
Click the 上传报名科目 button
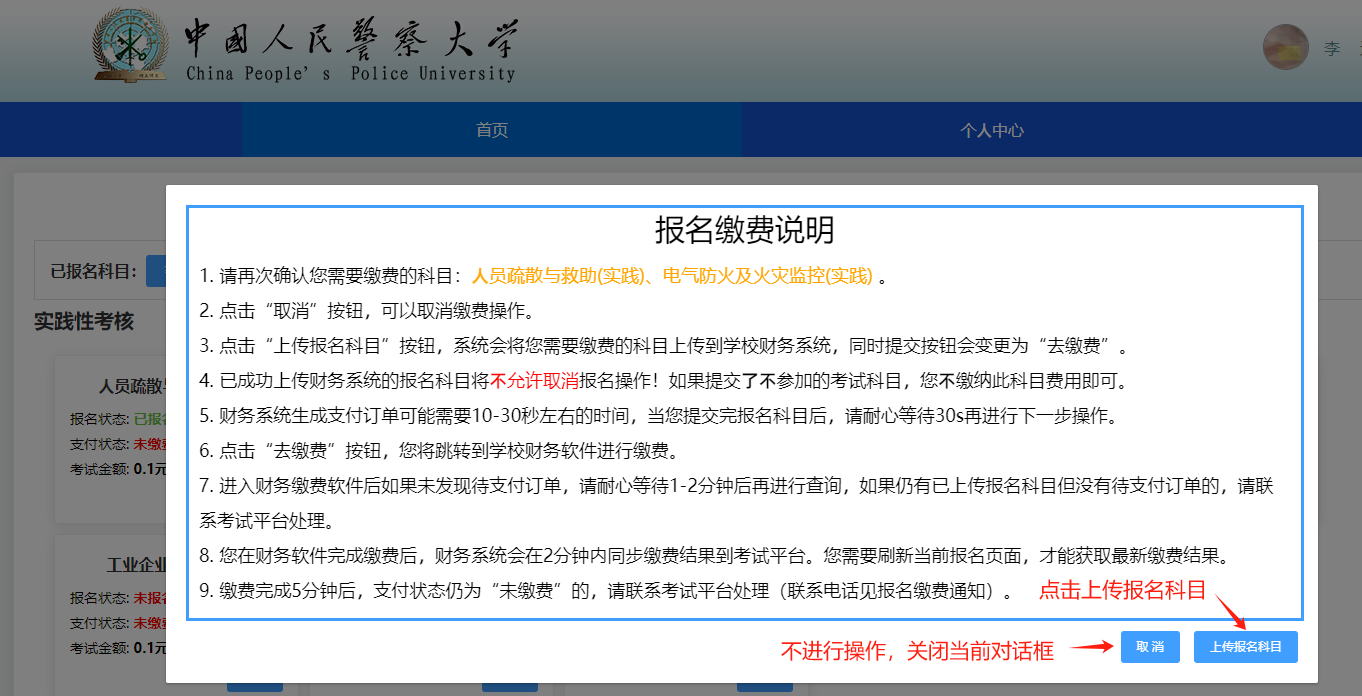point(1245,647)
